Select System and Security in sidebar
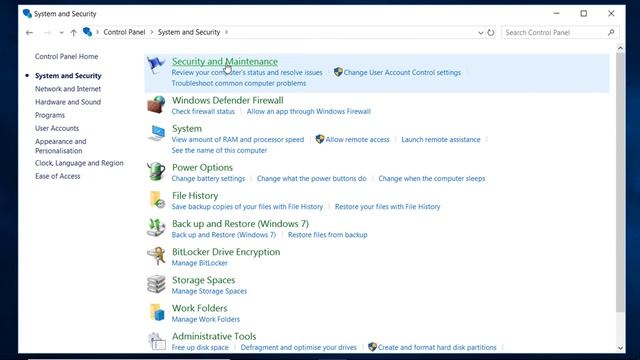The height and width of the screenshot is (360, 640). (x=68, y=76)
